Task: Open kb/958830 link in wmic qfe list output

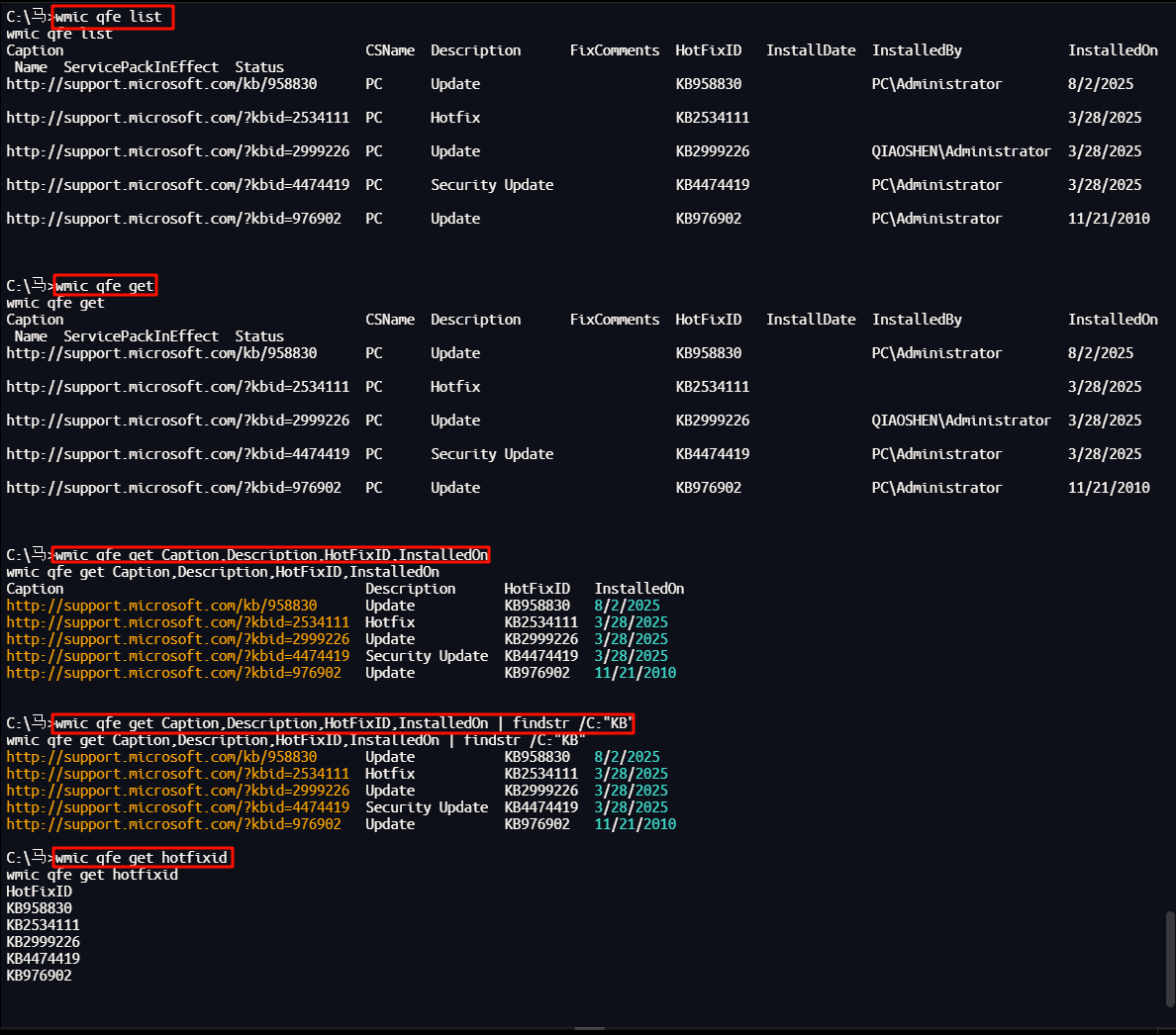Action: 161,84
